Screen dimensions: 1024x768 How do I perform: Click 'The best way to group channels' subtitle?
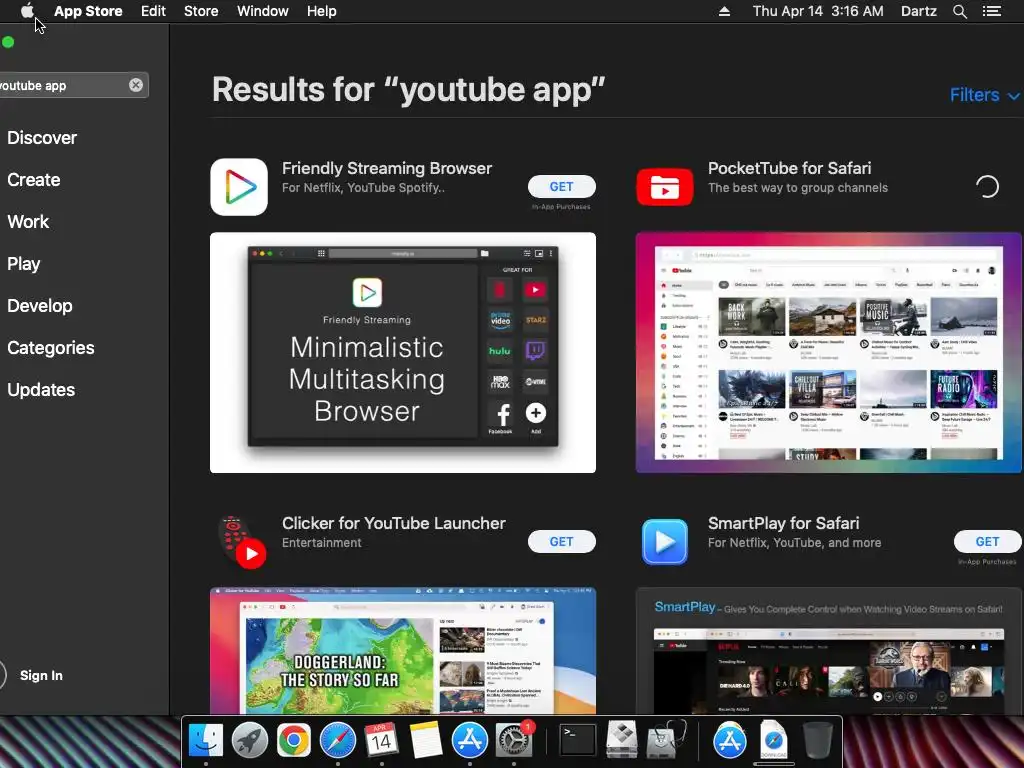click(798, 188)
